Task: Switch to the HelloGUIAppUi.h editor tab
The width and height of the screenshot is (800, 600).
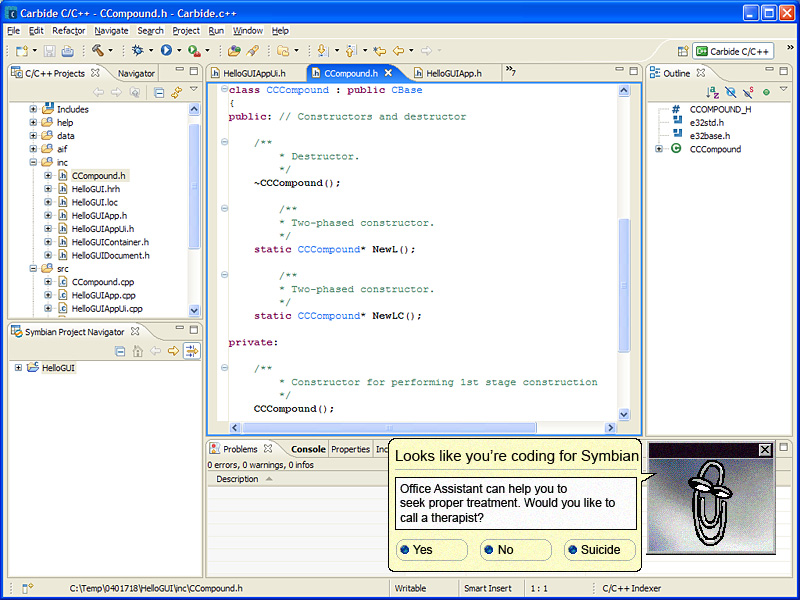Action: pyautogui.click(x=254, y=73)
